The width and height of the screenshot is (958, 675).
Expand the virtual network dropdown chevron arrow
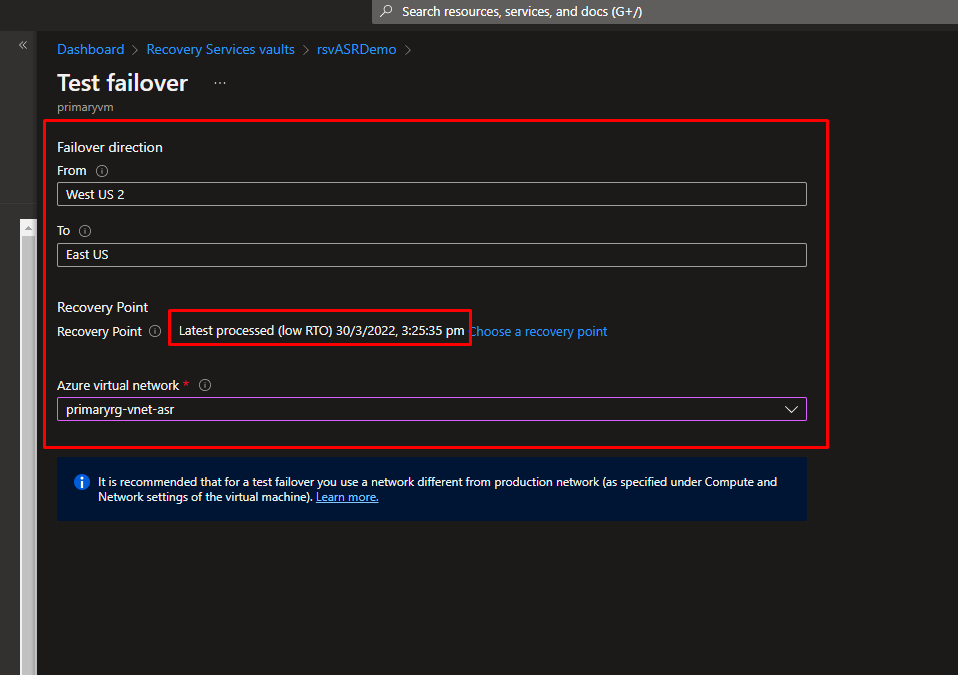pyautogui.click(x=791, y=409)
